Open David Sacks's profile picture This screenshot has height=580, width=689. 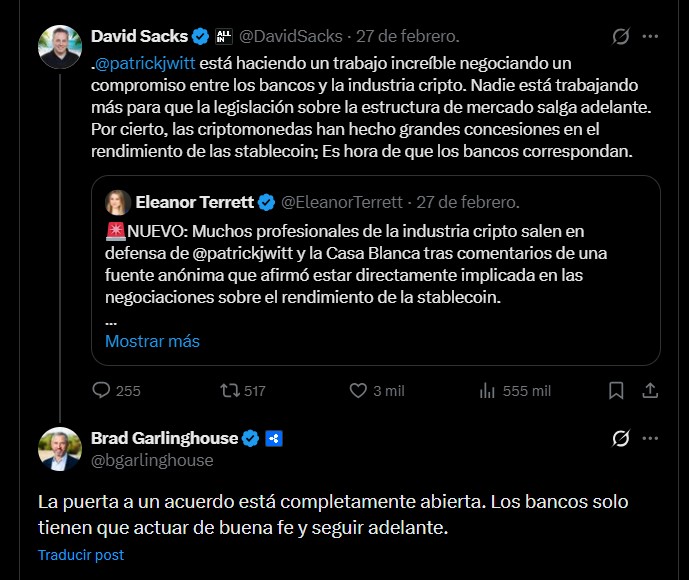(59, 46)
